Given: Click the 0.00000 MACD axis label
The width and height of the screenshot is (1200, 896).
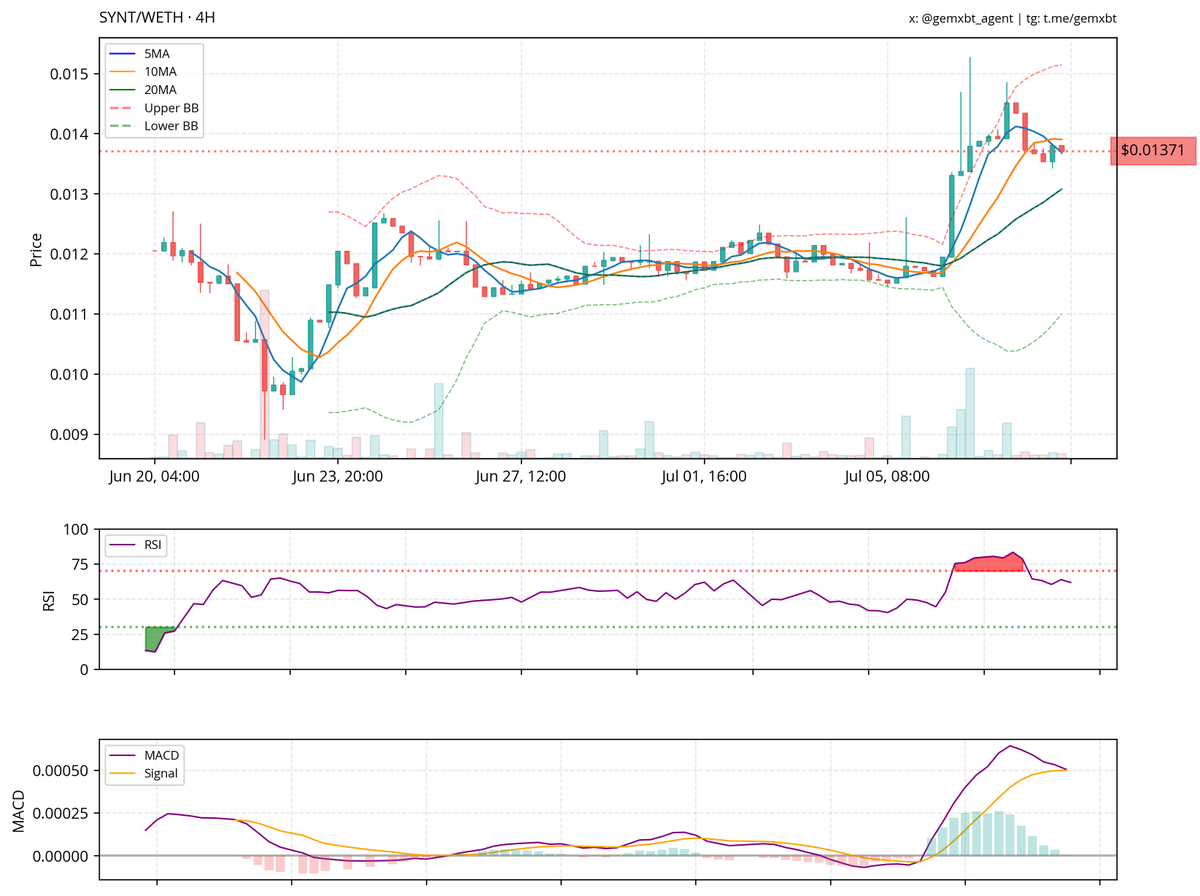Looking at the screenshot, I should pos(63,856).
